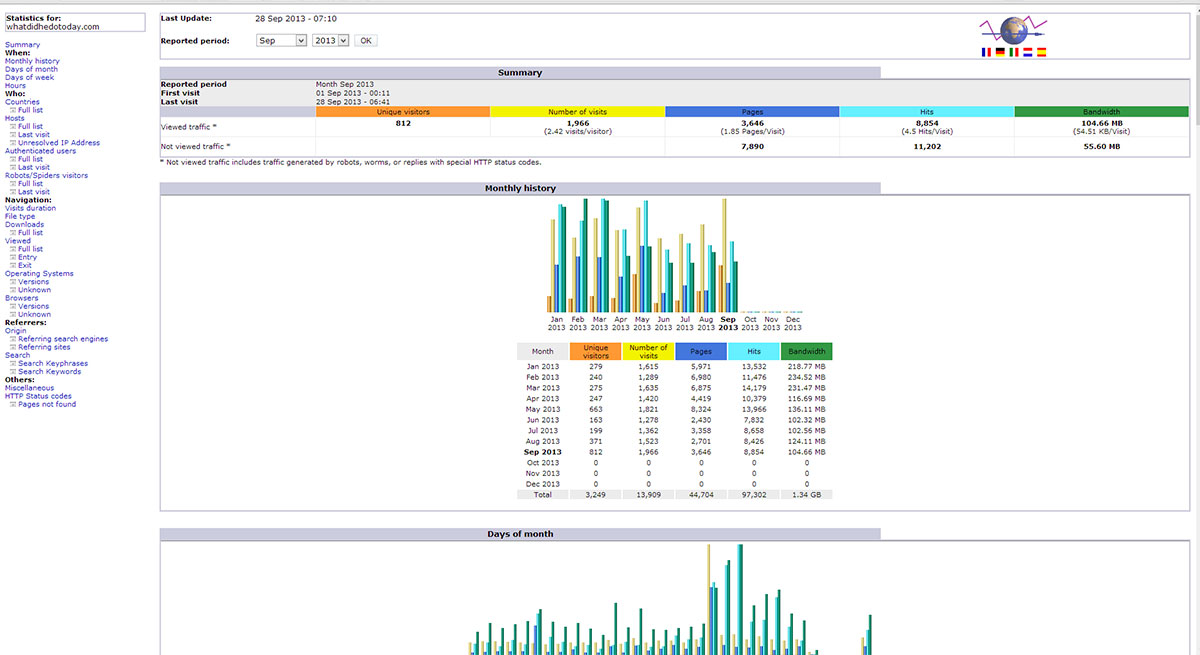This screenshot has width=1200, height=655.
Task: Click icon beside Unresolved IP Address
Action: pos(13,143)
